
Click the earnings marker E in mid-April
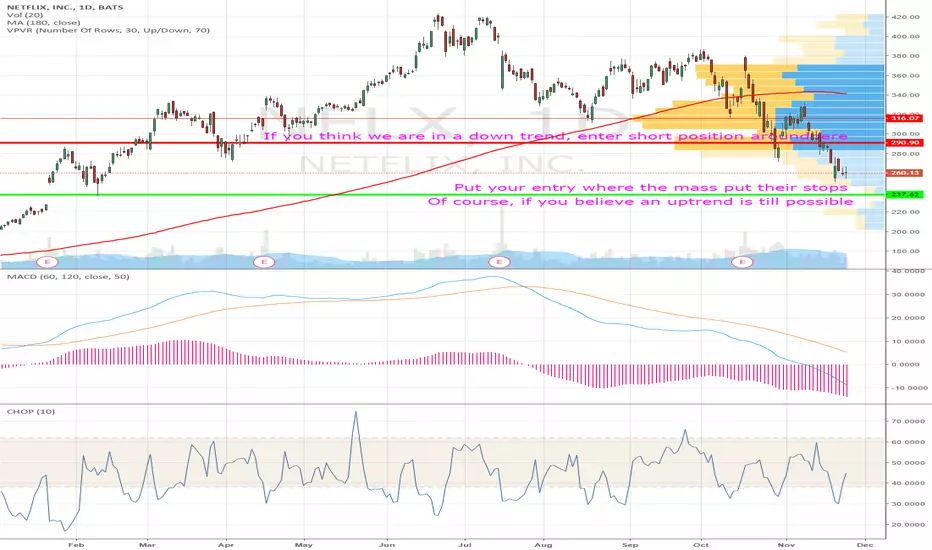pyautogui.click(x=264, y=262)
